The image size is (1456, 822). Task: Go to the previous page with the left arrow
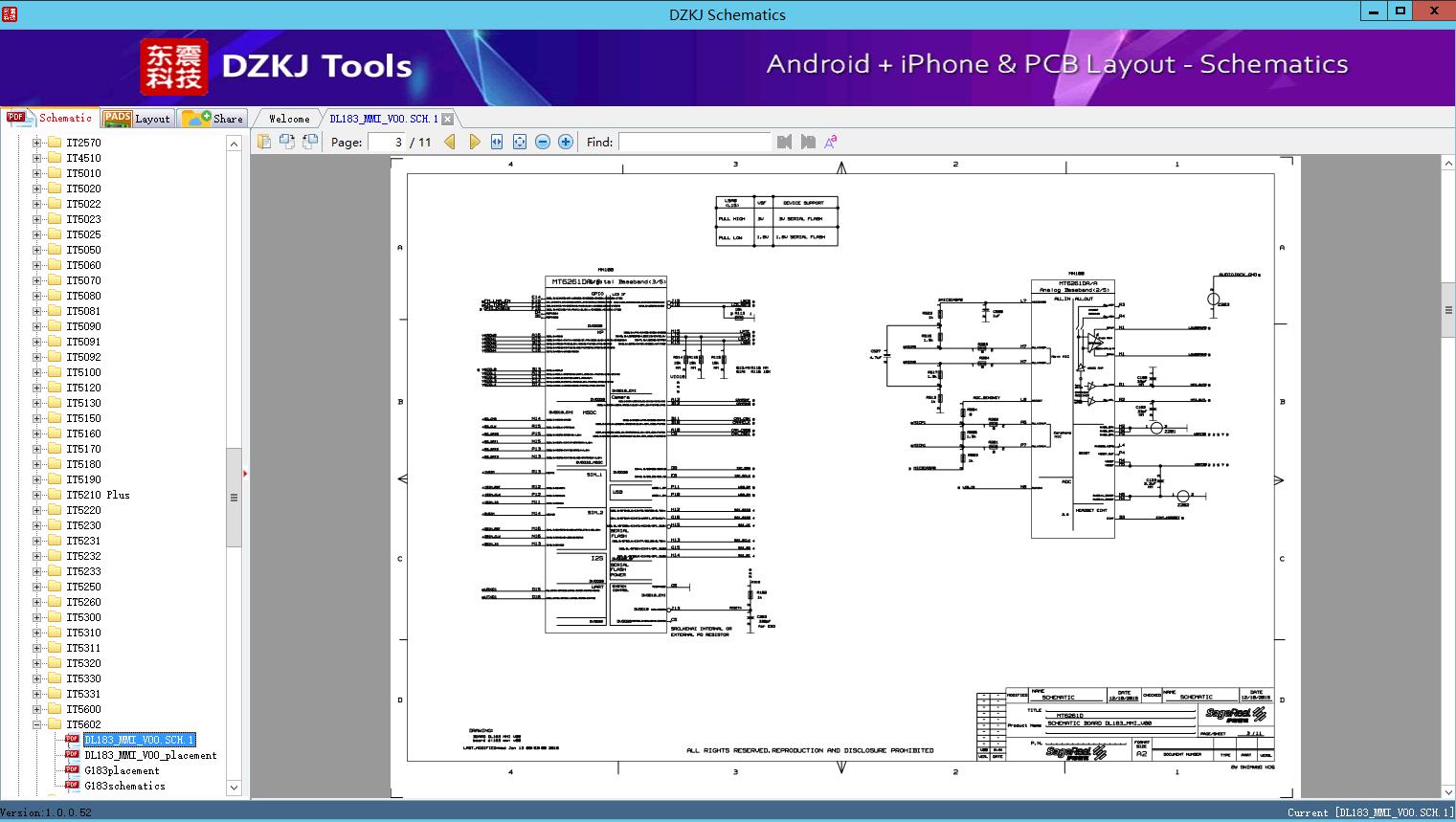click(x=450, y=142)
